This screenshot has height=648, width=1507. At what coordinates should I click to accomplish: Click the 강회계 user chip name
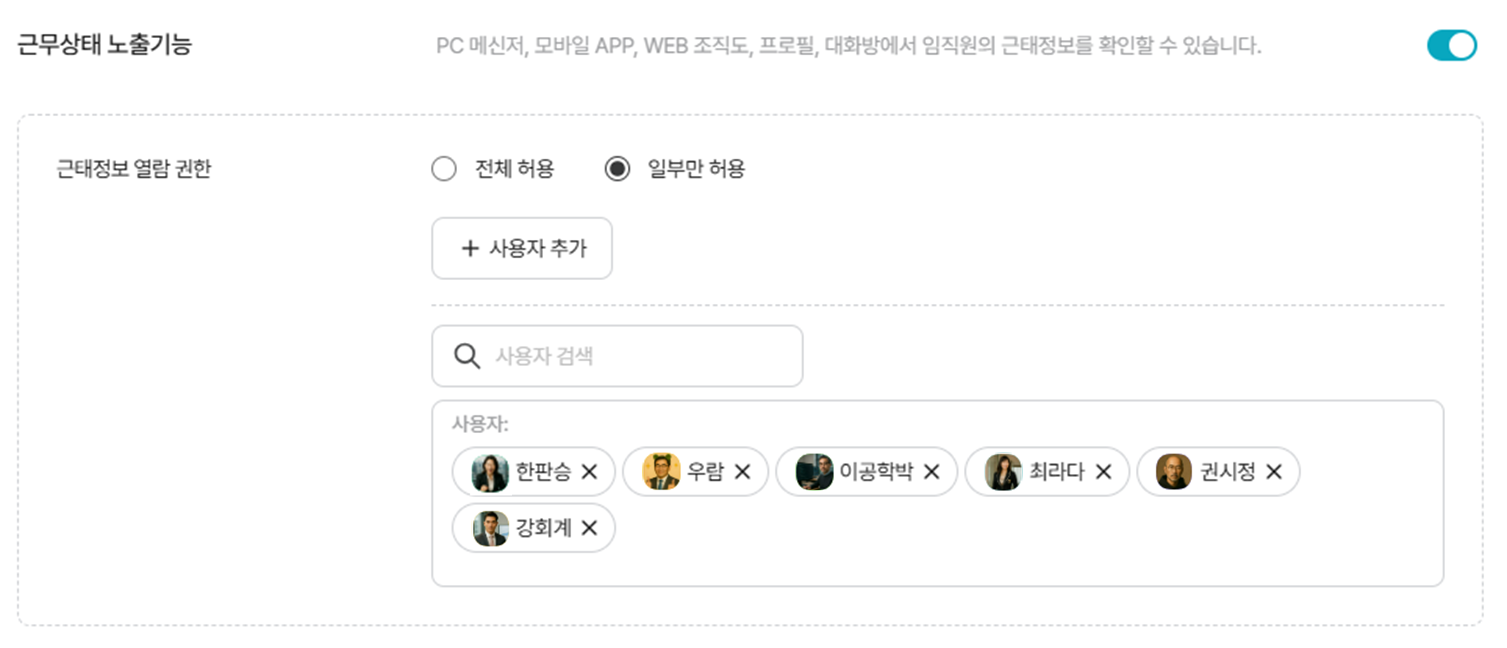[543, 528]
